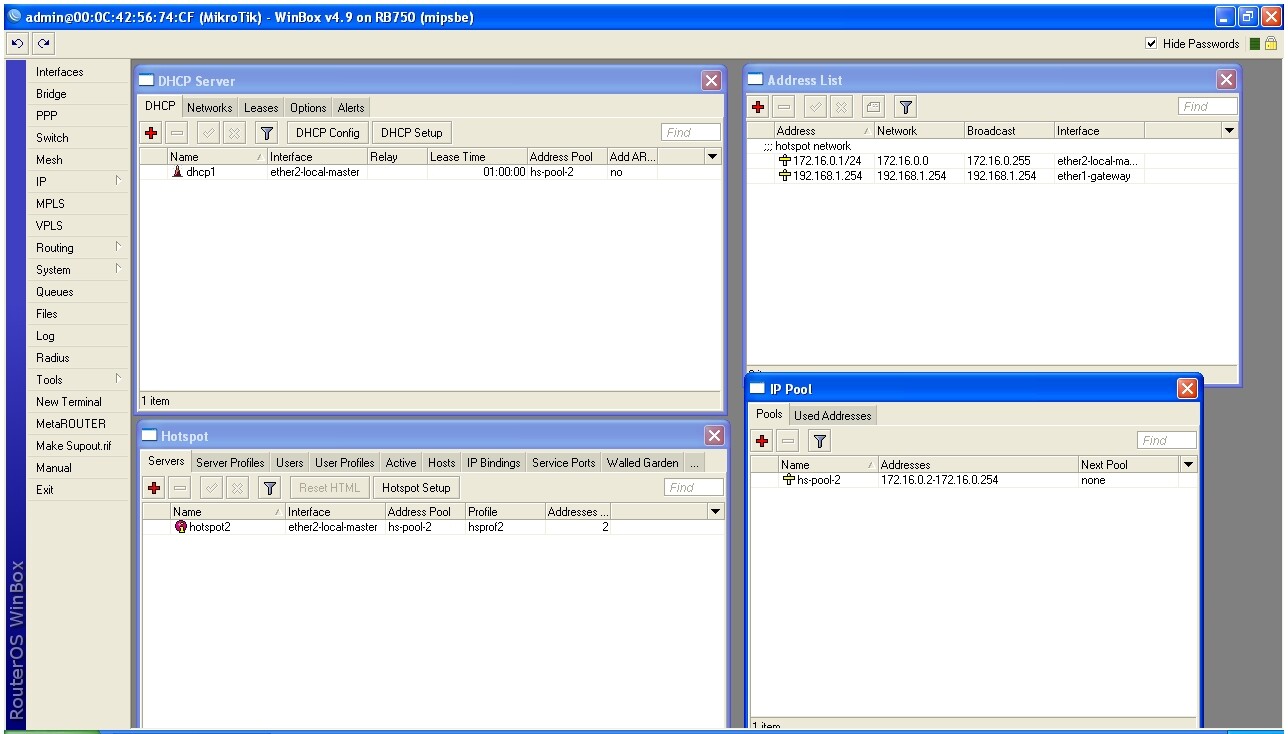Click the Remove button in Address List toolbar

(x=785, y=107)
